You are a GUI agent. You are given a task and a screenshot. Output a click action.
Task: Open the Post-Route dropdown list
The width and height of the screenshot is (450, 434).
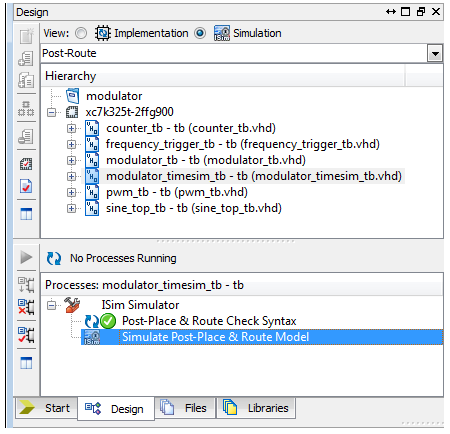coord(435,54)
